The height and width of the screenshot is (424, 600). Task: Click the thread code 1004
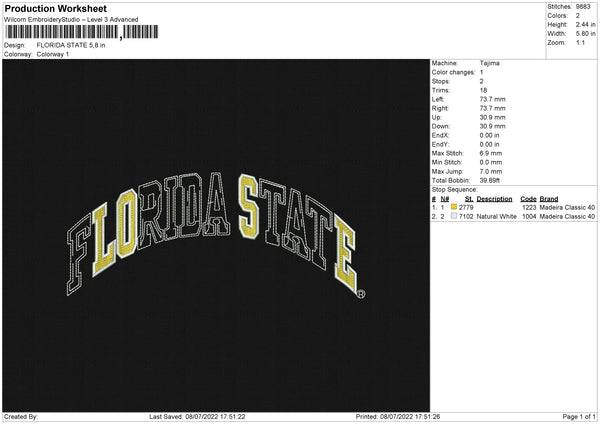529,217
